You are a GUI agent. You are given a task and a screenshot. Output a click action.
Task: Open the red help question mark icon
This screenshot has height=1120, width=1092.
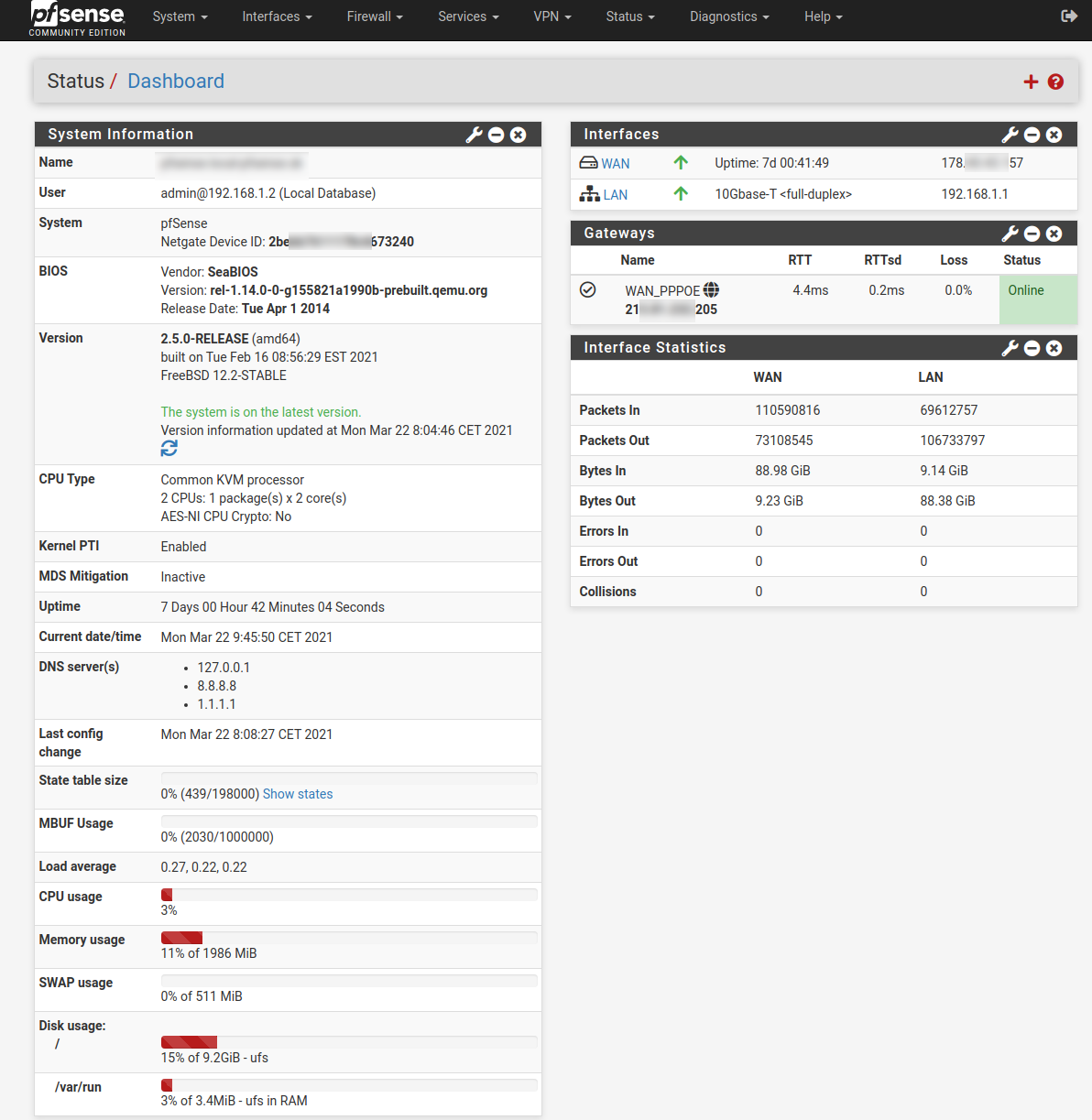coord(1055,82)
